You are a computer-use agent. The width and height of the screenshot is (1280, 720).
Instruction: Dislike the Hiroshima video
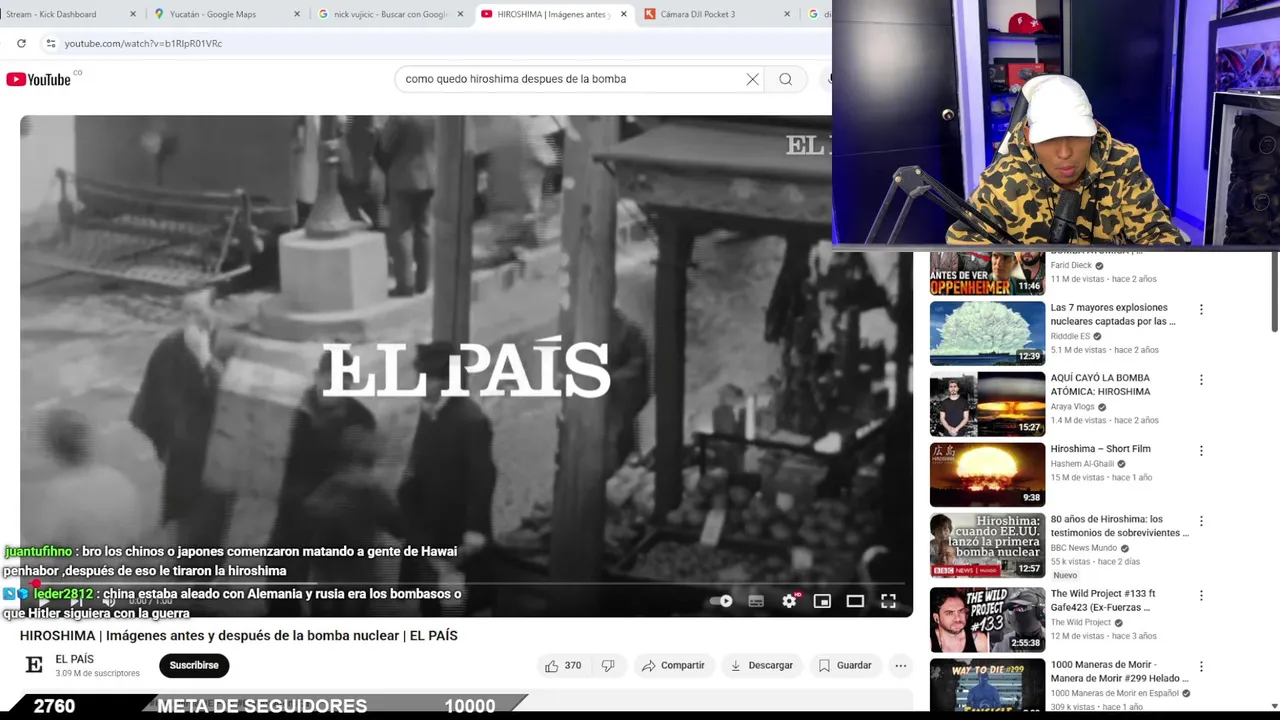[x=608, y=665]
